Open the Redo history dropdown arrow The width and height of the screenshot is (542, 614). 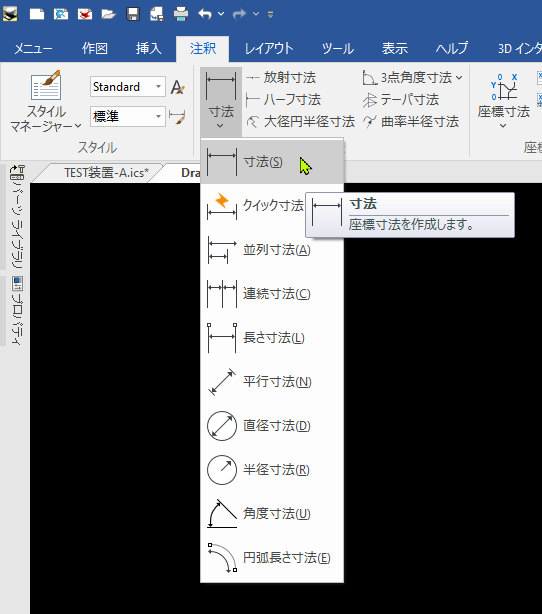click(256, 14)
